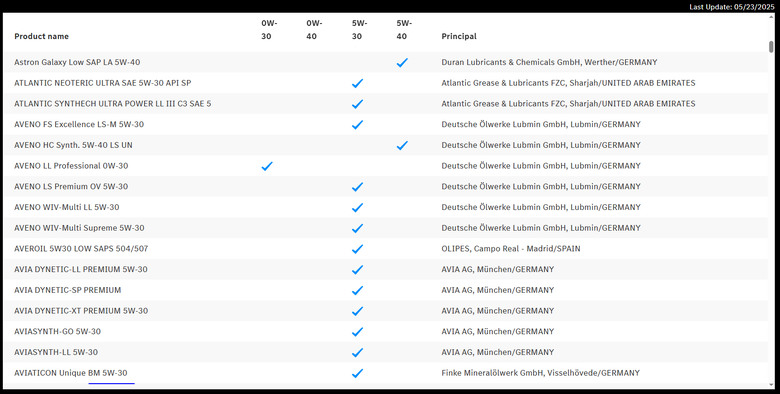Click AVIA AG principal in AVIASYNTH-GO row
The height and width of the screenshot is (394, 780).
(x=497, y=331)
